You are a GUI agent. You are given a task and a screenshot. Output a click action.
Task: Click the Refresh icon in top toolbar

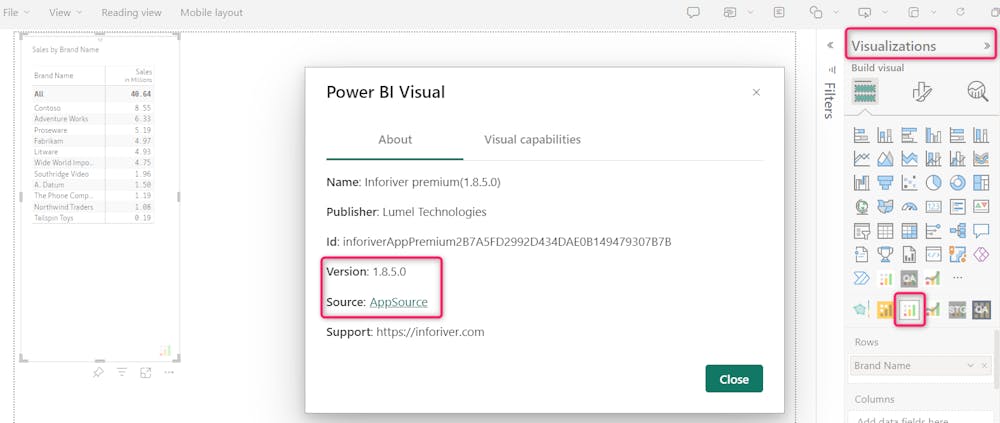coord(961,13)
